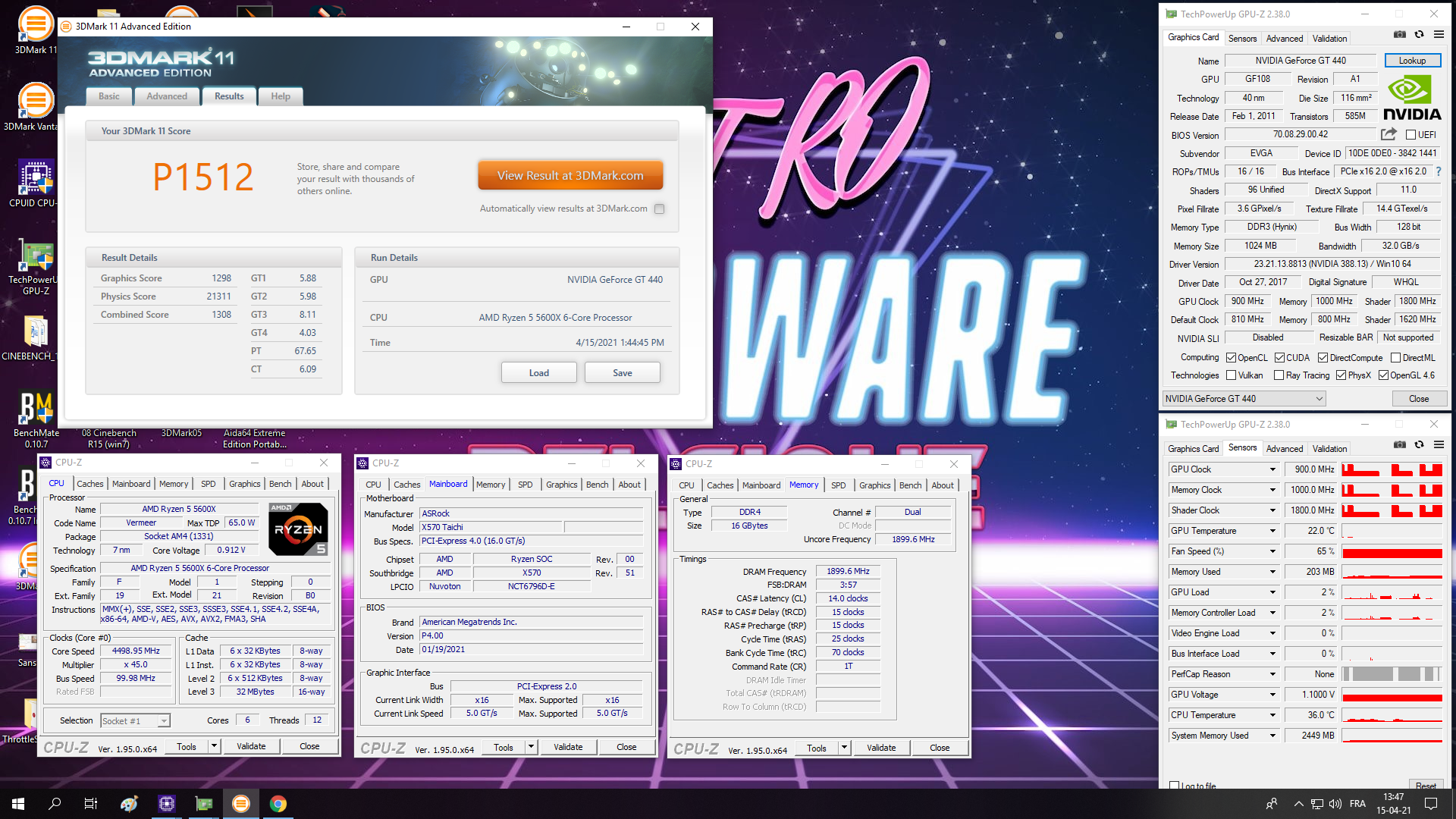The width and height of the screenshot is (1456, 819).
Task: Open hamburger menu in GPU-Z Sensors window
Action: 1439,445
